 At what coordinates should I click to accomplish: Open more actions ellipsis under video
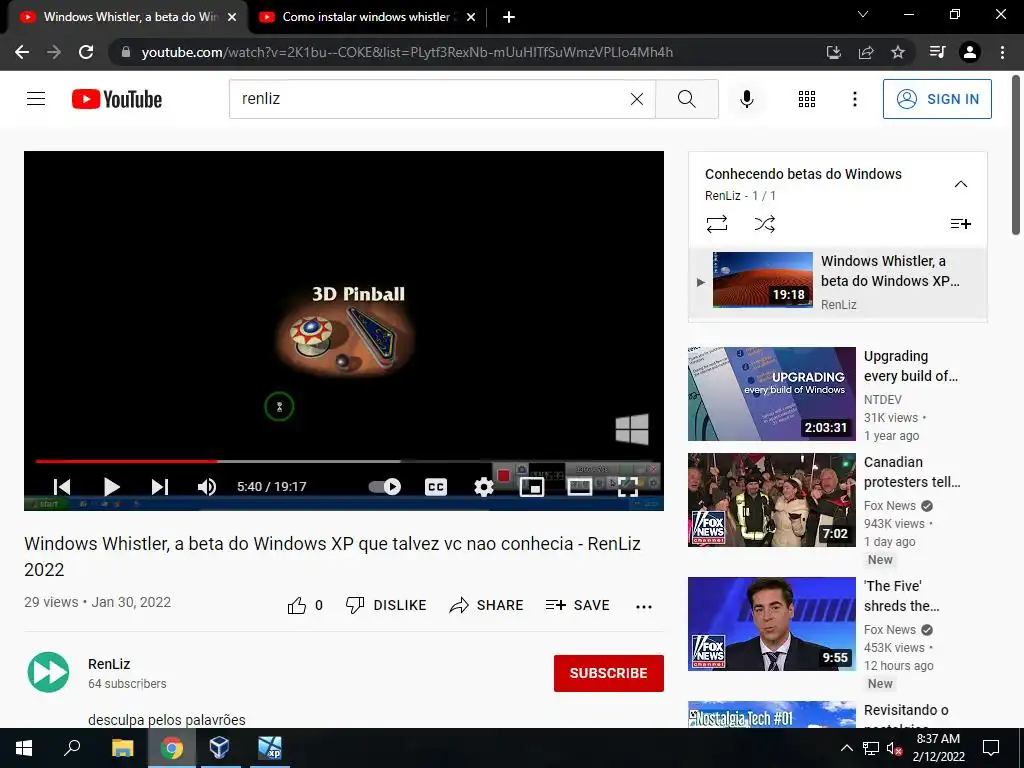(x=644, y=606)
